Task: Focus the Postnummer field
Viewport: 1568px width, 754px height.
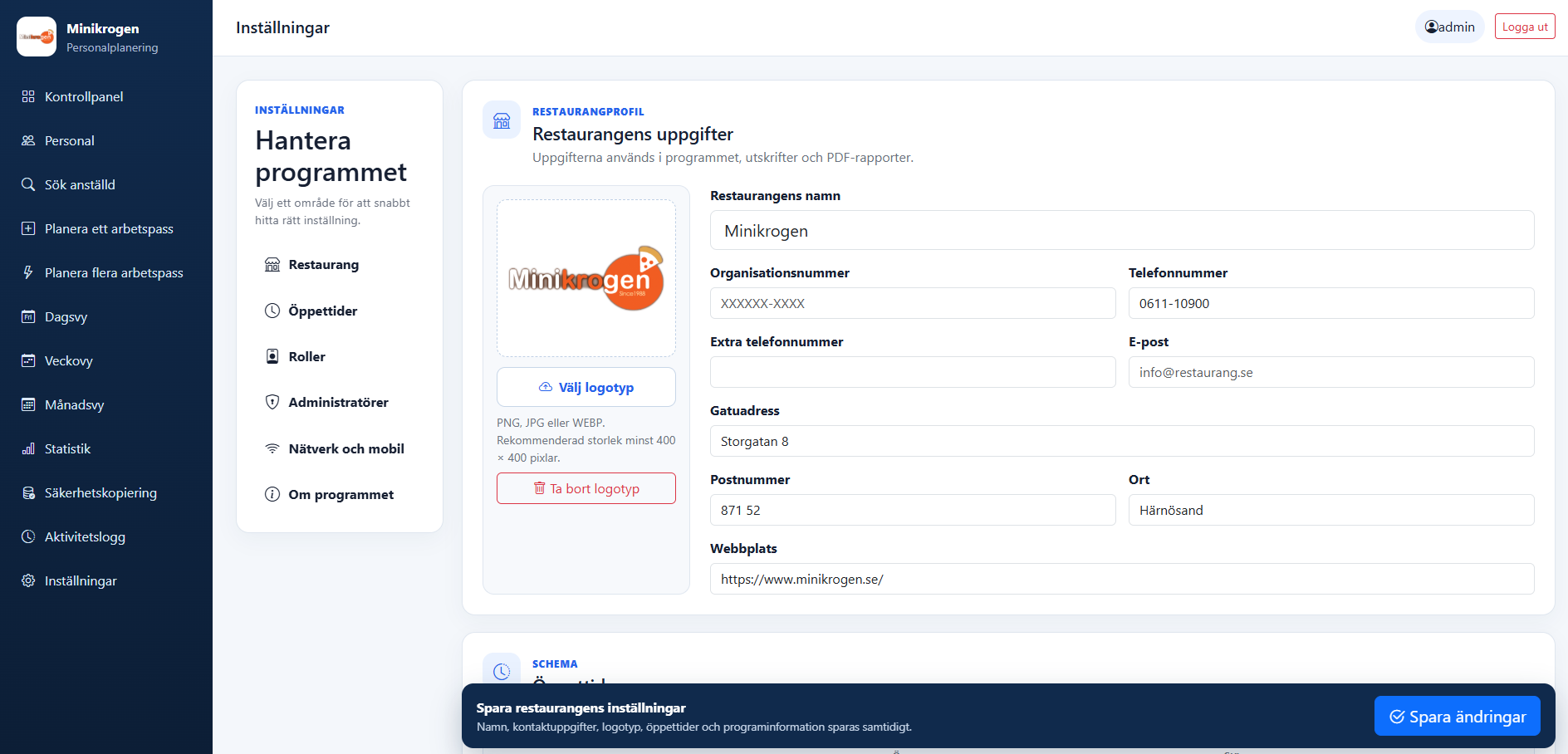Action: (913, 510)
